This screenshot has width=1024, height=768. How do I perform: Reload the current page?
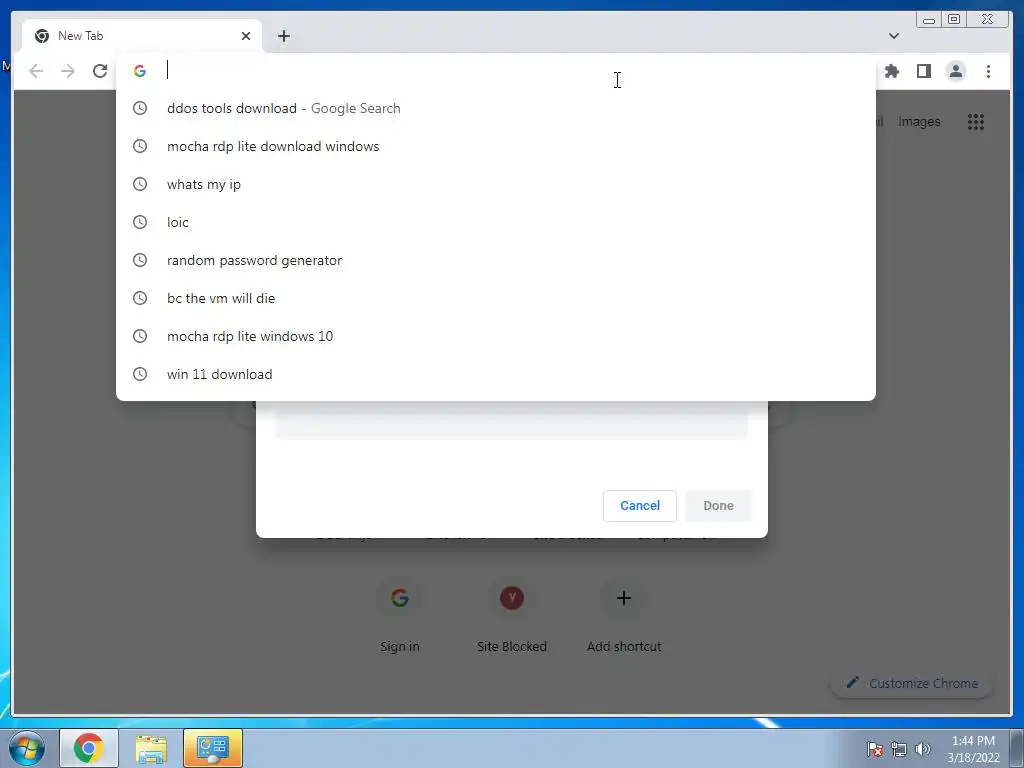[100, 71]
